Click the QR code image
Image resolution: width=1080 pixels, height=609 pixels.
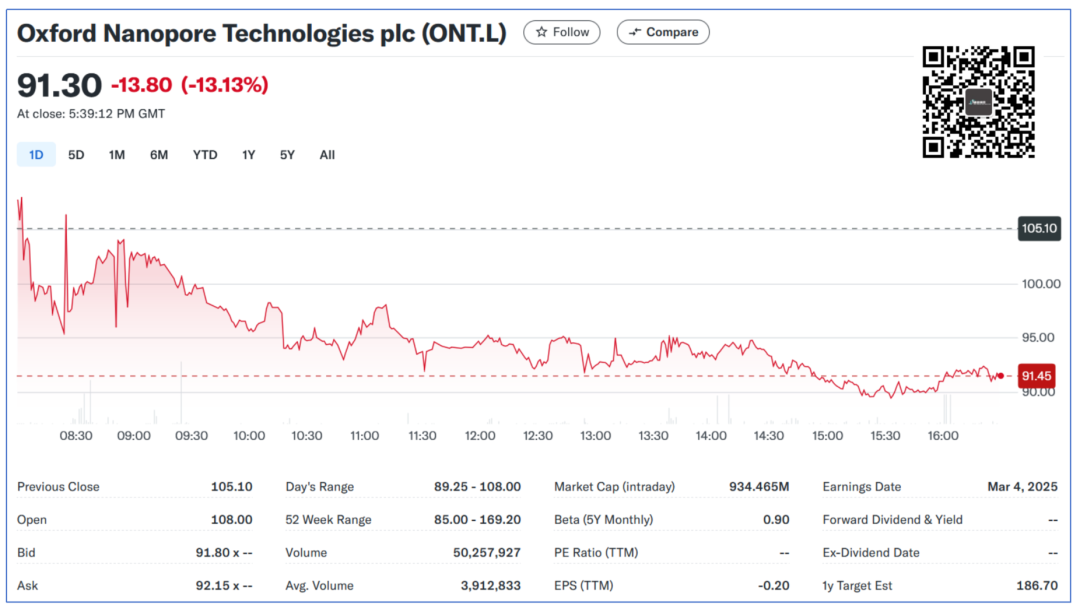point(978,102)
